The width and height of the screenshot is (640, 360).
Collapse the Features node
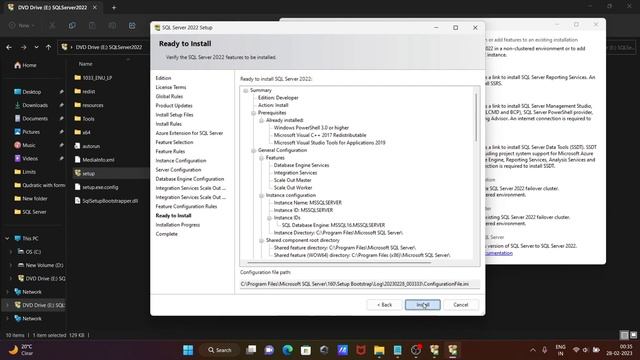pyautogui.click(x=262, y=158)
